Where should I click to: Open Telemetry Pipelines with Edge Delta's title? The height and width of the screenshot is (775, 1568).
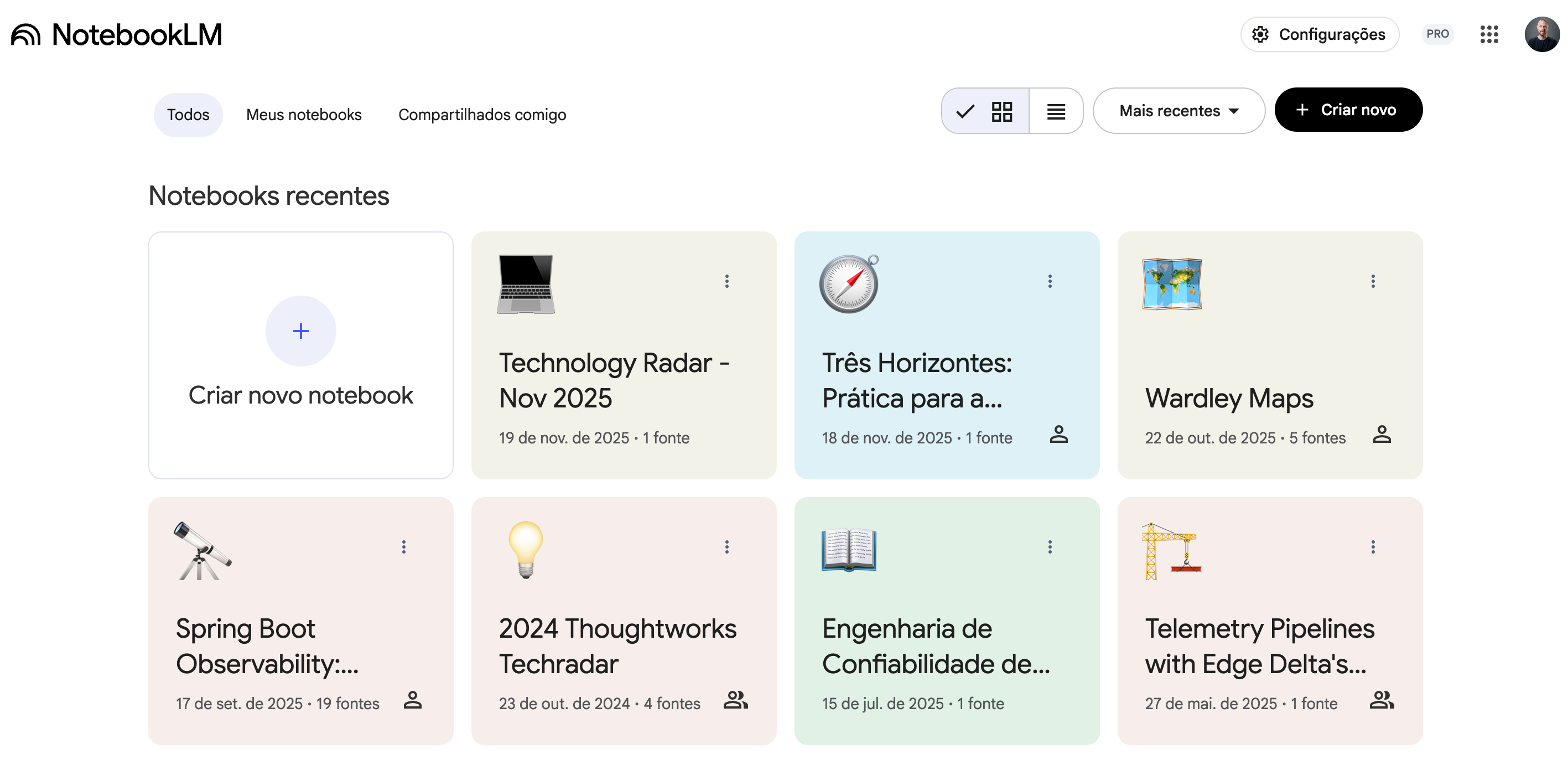(1259, 646)
